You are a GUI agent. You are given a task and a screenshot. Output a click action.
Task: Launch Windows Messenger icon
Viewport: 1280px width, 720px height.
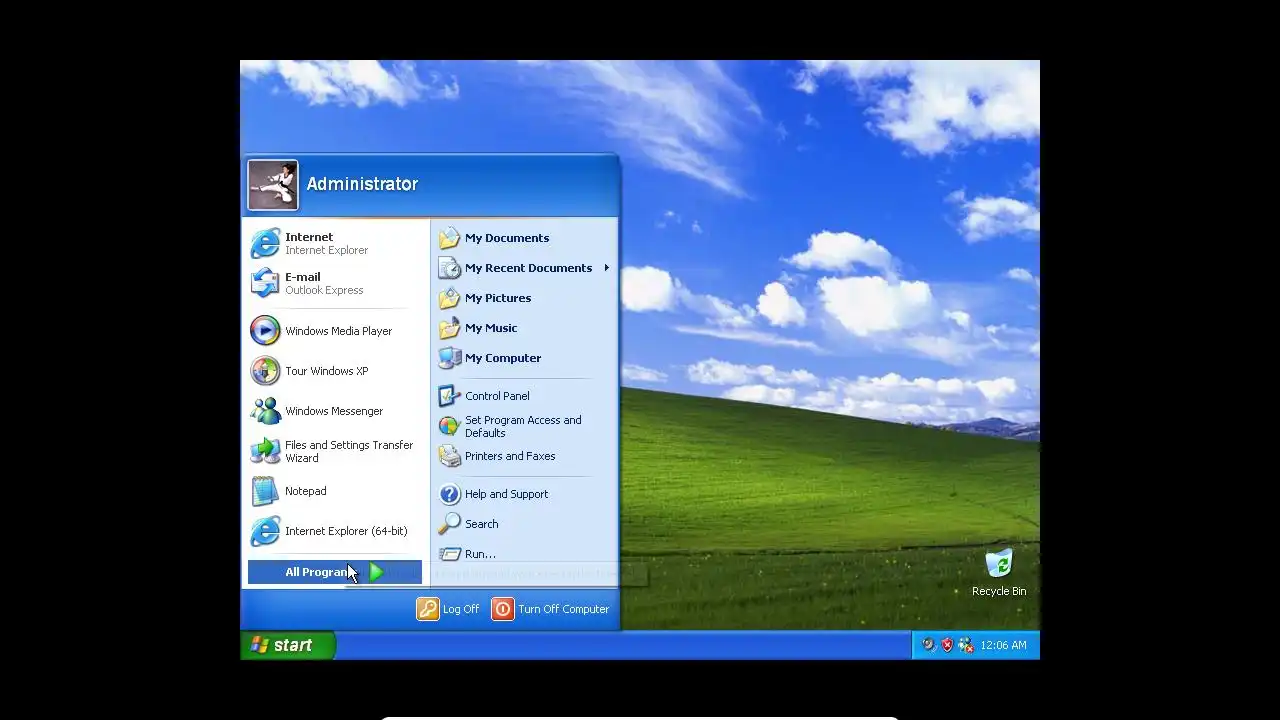[x=265, y=411]
